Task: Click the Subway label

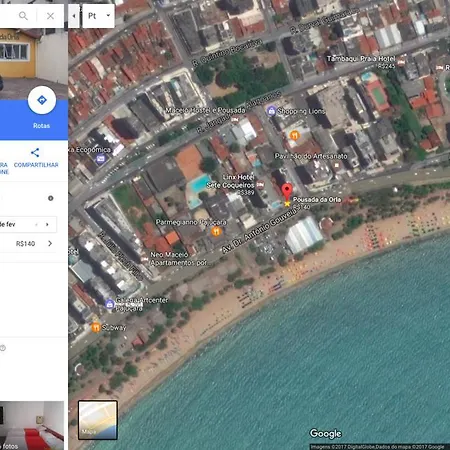Action: point(114,327)
